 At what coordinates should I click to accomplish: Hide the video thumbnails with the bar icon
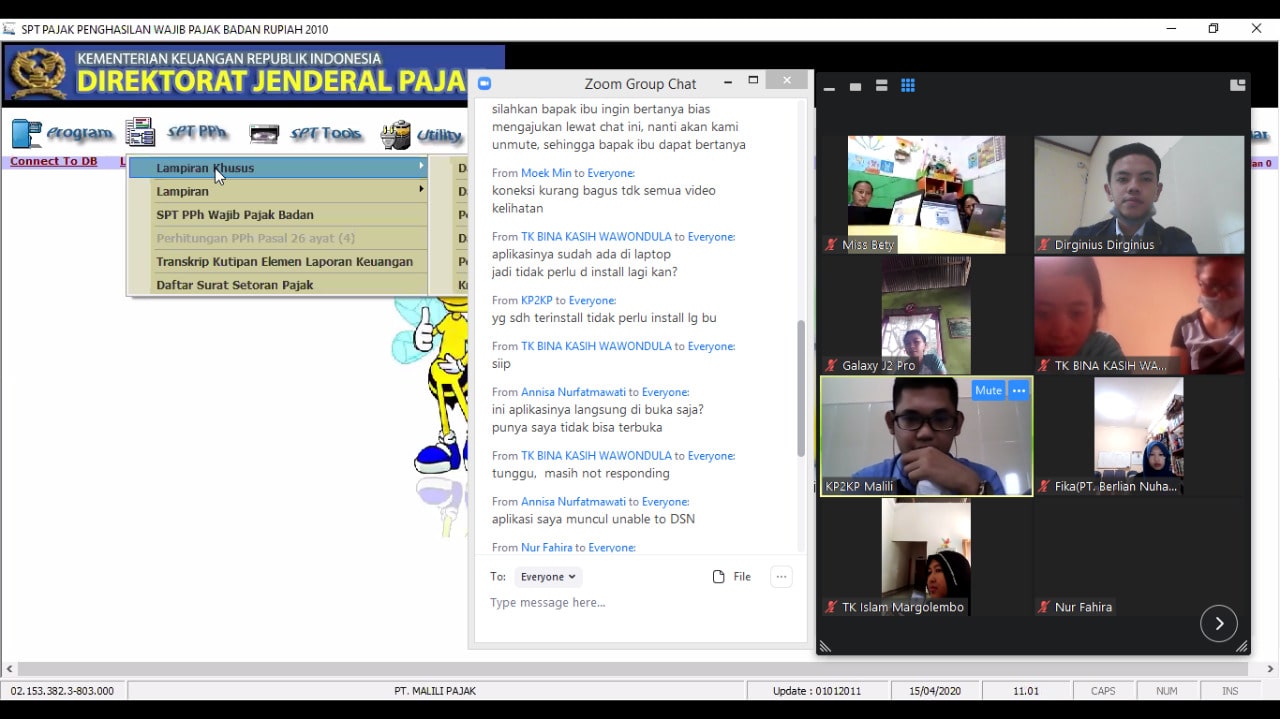829,88
